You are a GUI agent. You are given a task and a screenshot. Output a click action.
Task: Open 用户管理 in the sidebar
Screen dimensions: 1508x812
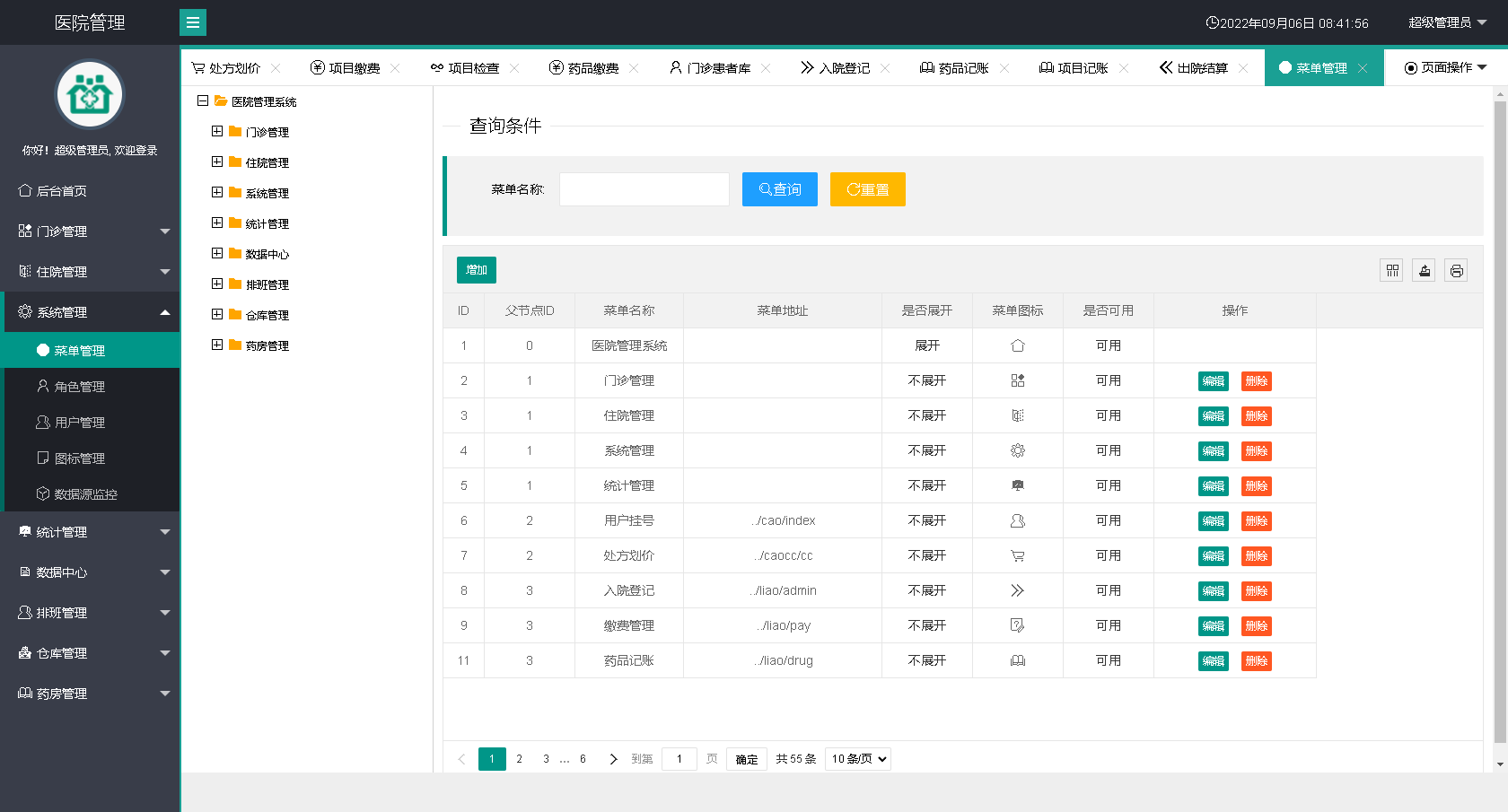pos(90,422)
